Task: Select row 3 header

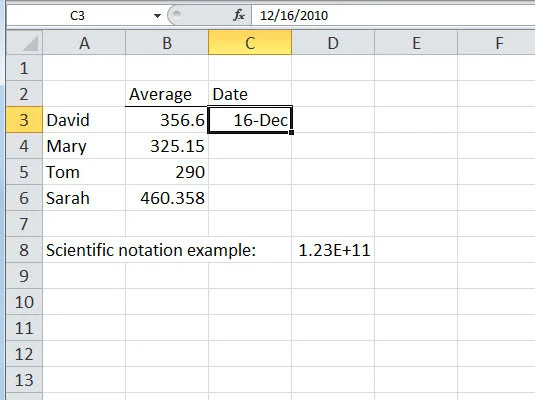Action: click(24, 120)
